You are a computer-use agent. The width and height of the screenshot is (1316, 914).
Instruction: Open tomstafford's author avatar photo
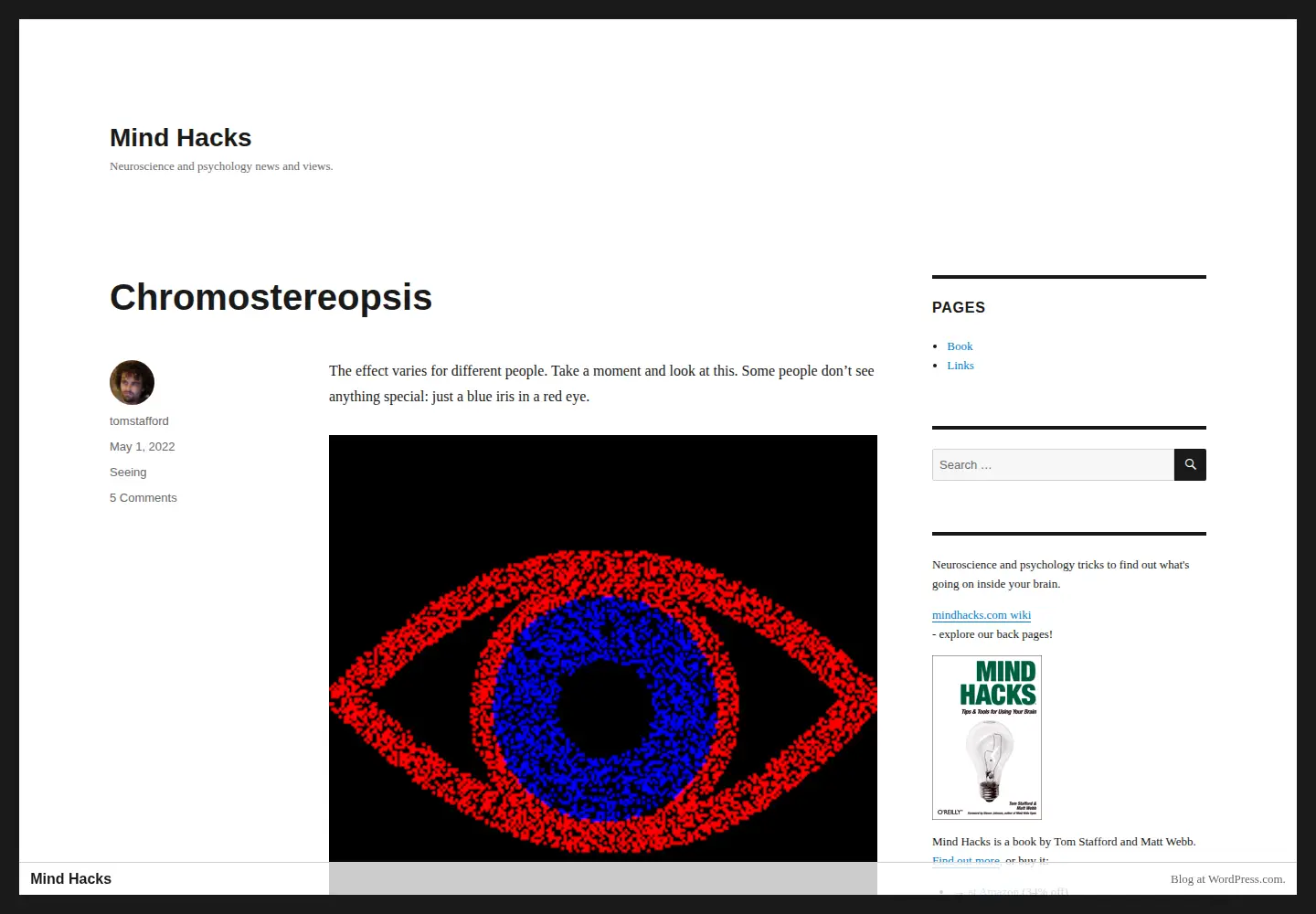click(132, 382)
